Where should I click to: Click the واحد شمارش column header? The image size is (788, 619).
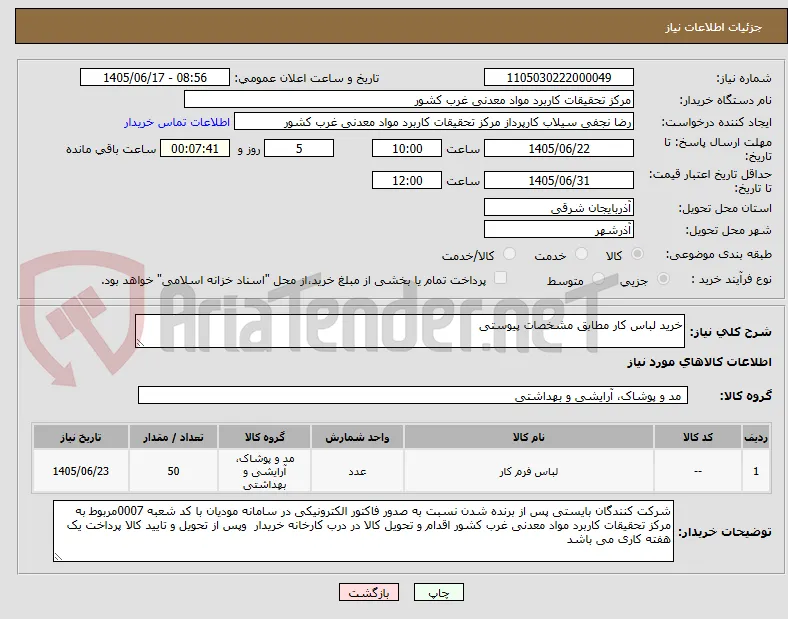point(357,437)
